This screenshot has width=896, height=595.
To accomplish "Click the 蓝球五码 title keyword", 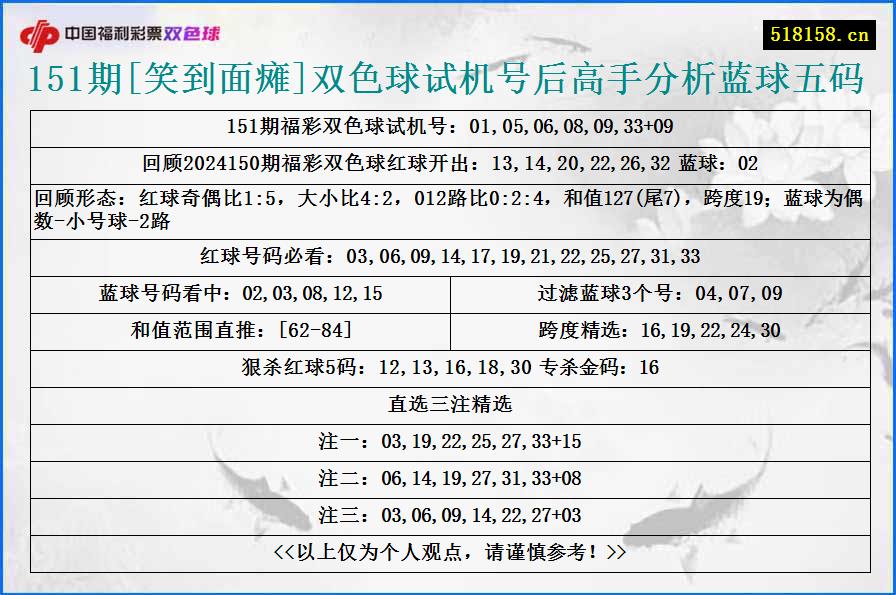I will [800, 81].
